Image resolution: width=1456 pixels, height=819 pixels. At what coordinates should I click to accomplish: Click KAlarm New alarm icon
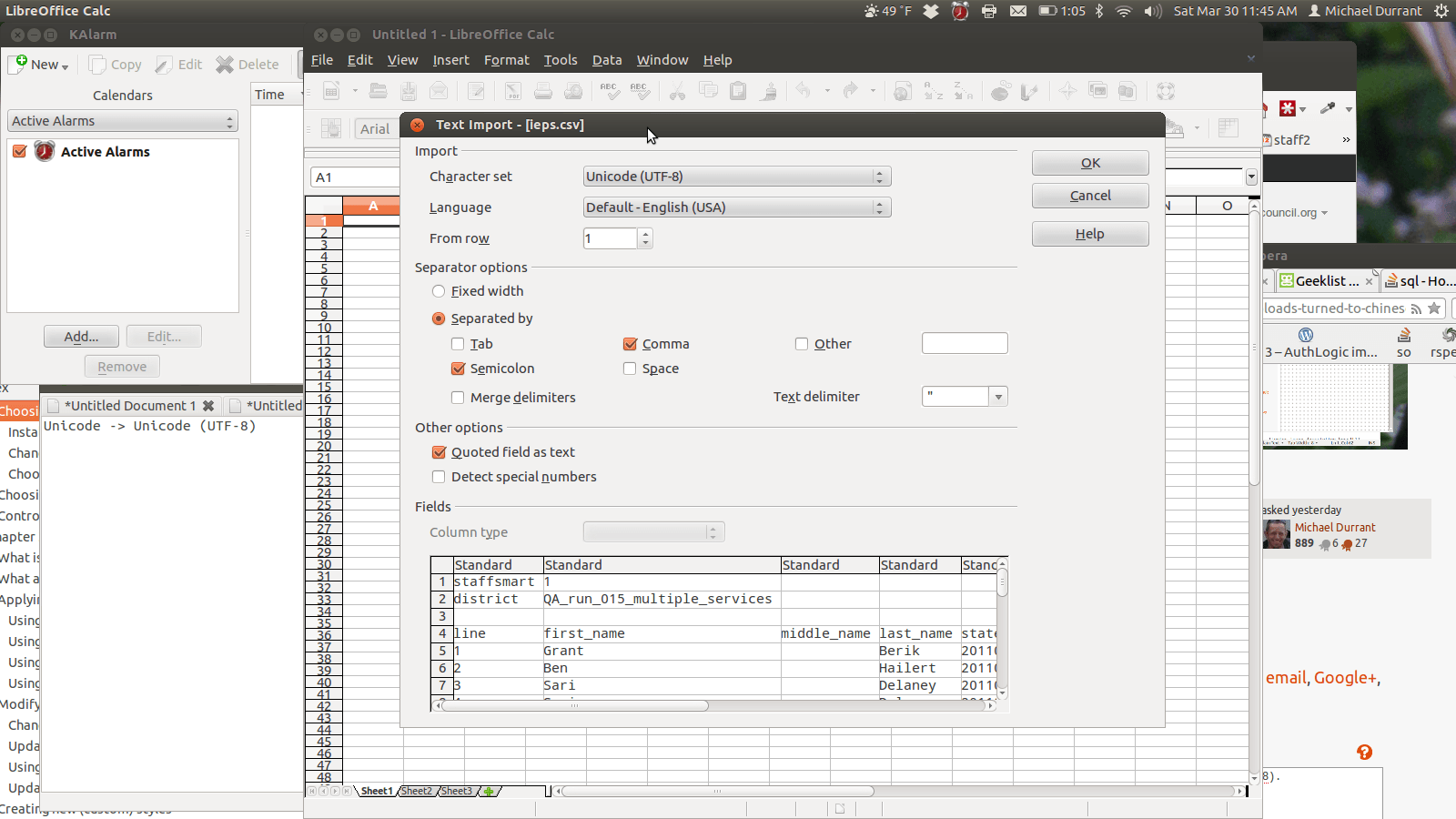point(18,64)
